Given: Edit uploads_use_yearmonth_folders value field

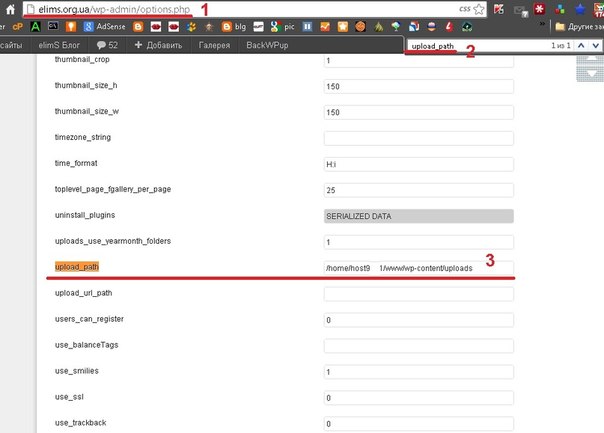Looking at the screenshot, I should tap(419, 242).
